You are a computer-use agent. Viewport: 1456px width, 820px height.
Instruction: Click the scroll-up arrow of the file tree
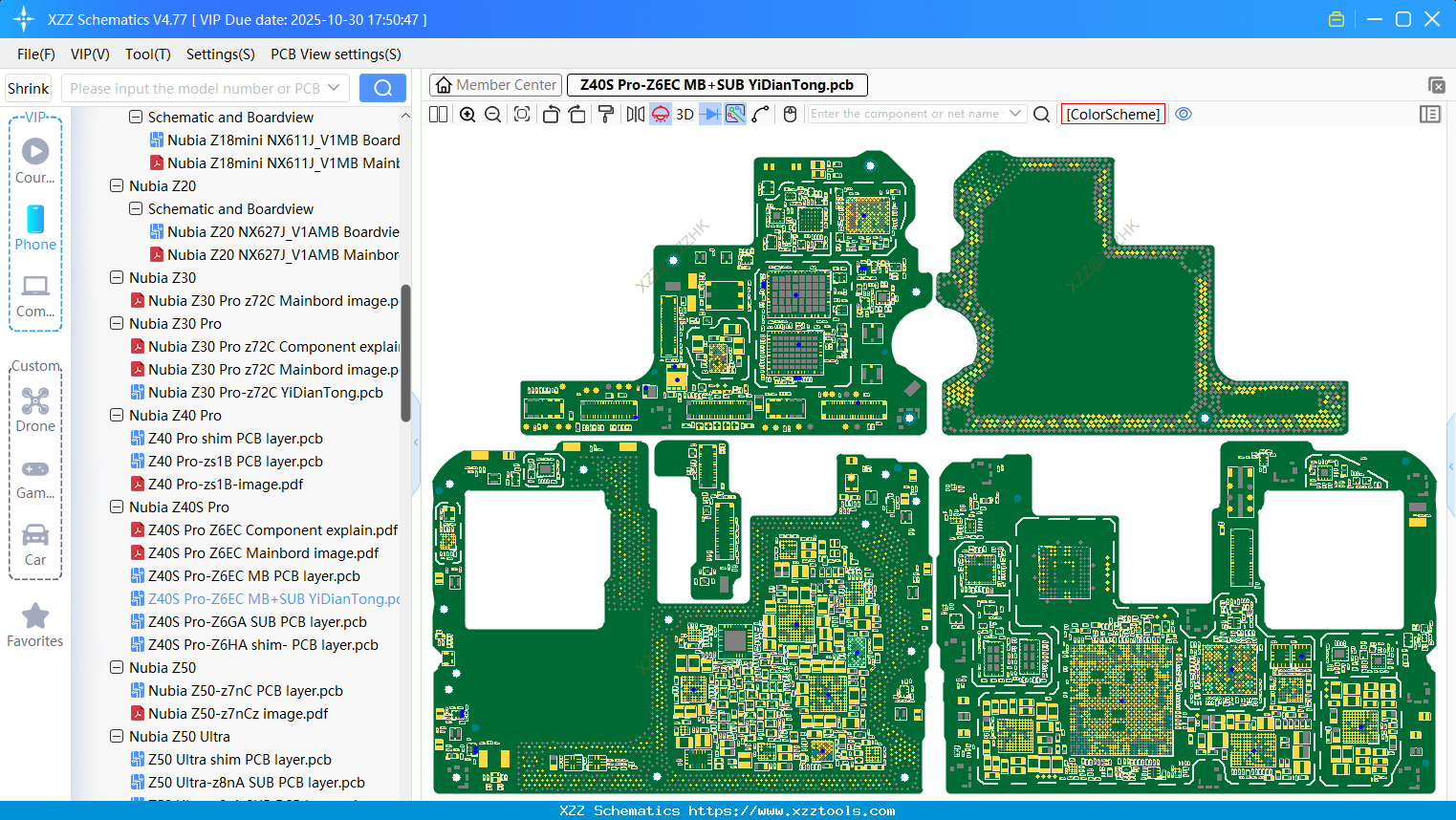click(x=405, y=116)
